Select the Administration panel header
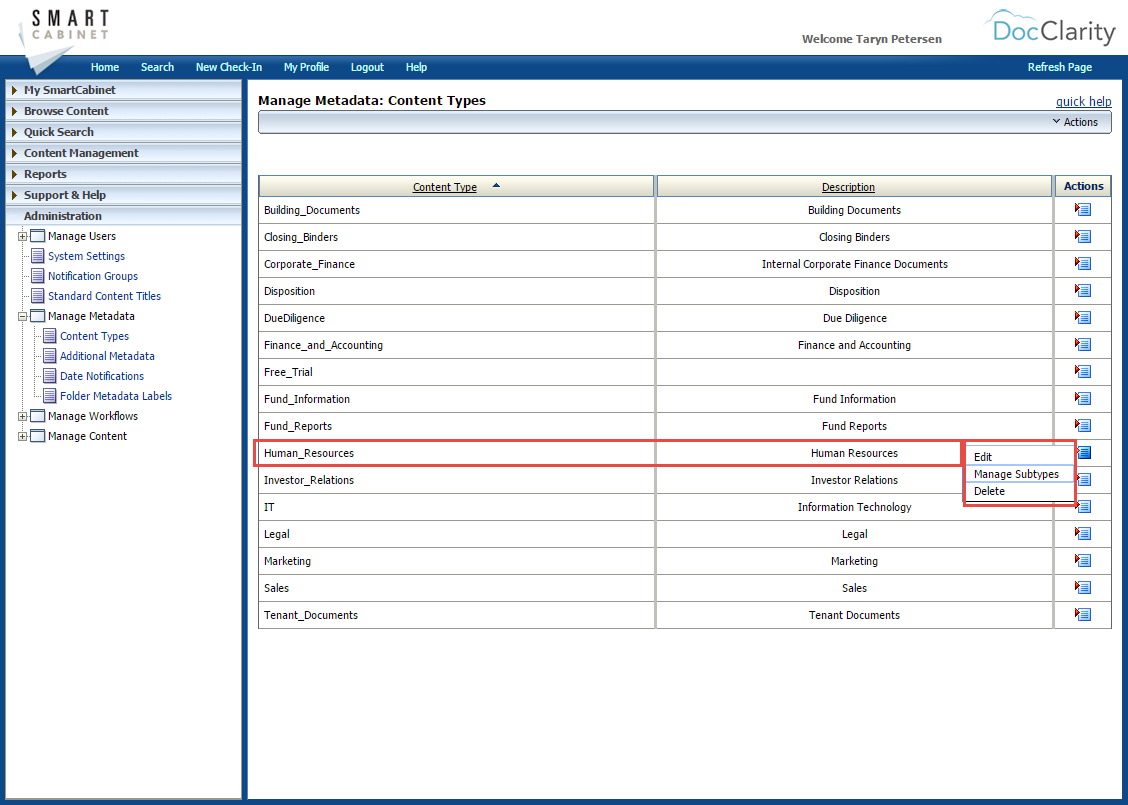Viewport: 1128px width, 805px height. tap(124, 216)
